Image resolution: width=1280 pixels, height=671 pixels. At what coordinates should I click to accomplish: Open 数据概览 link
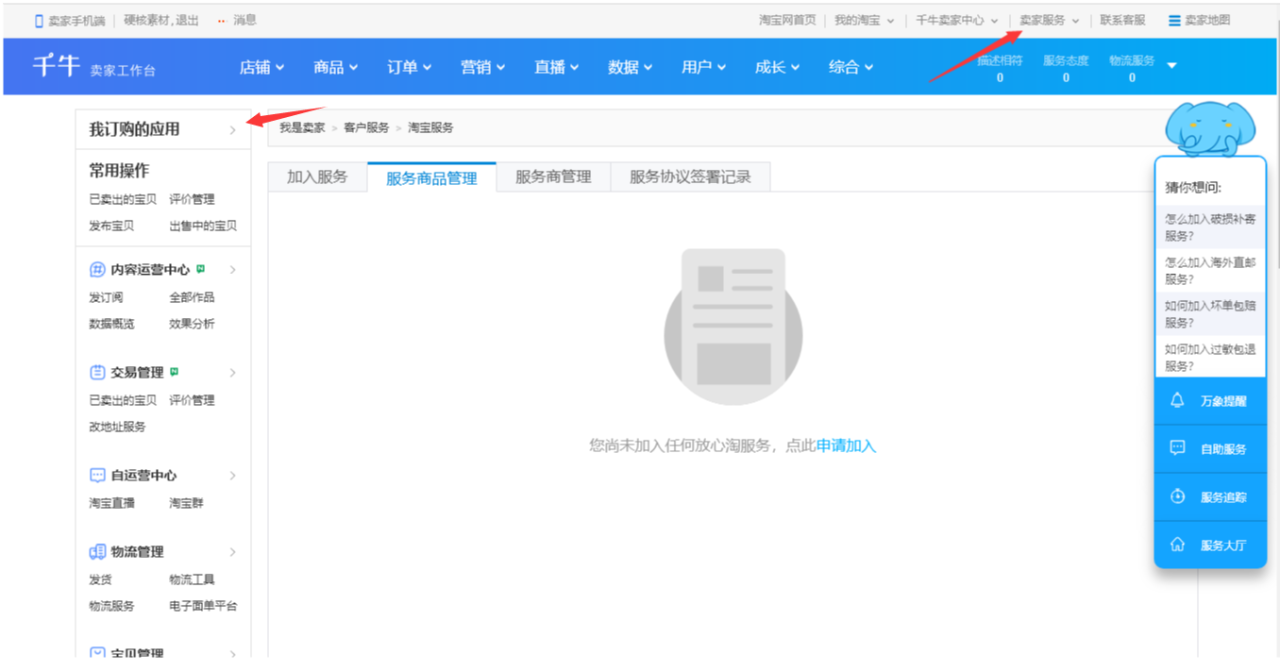[x=111, y=324]
